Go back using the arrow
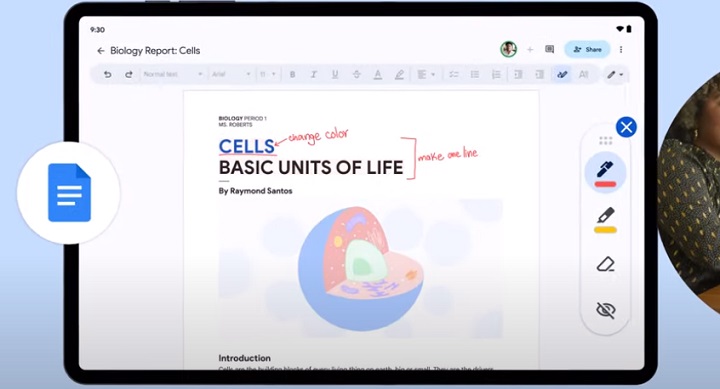 (x=101, y=51)
